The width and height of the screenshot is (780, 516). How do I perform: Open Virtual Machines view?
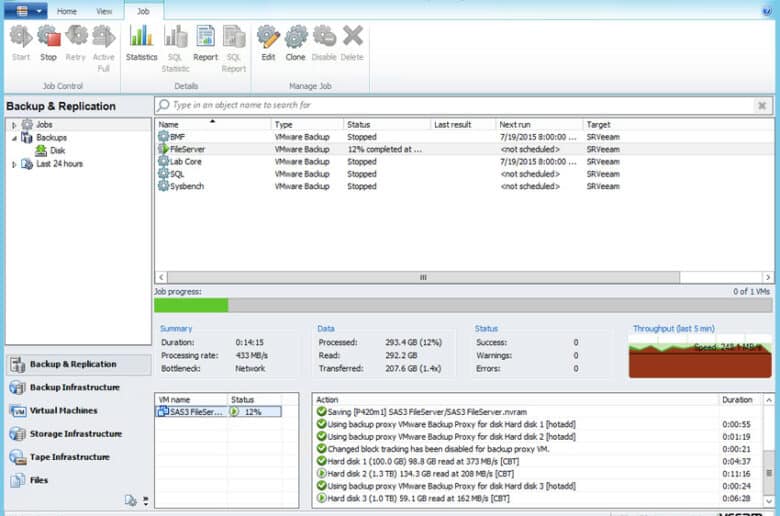79,411
